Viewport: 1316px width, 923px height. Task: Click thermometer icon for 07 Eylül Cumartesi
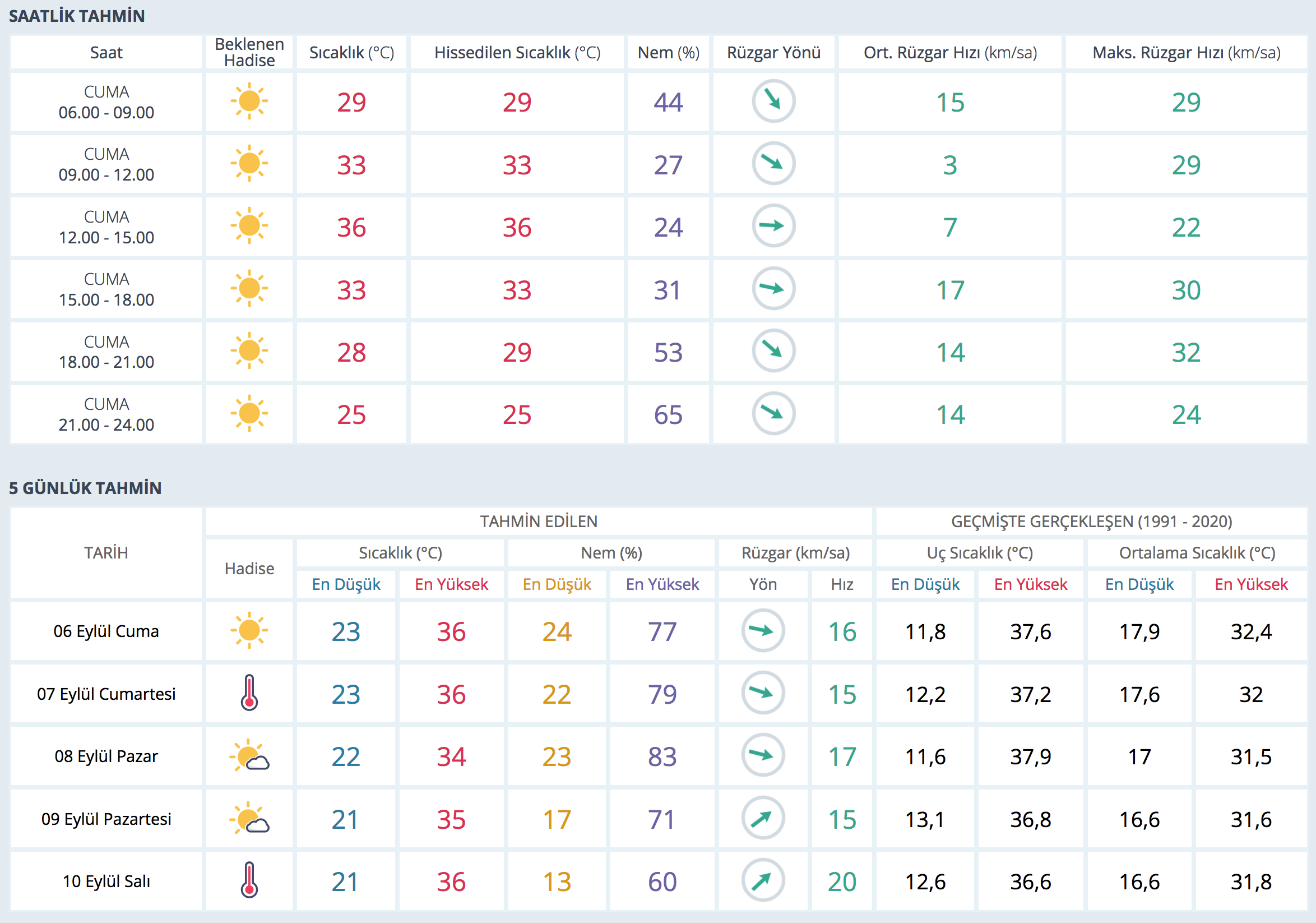[249, 693]
